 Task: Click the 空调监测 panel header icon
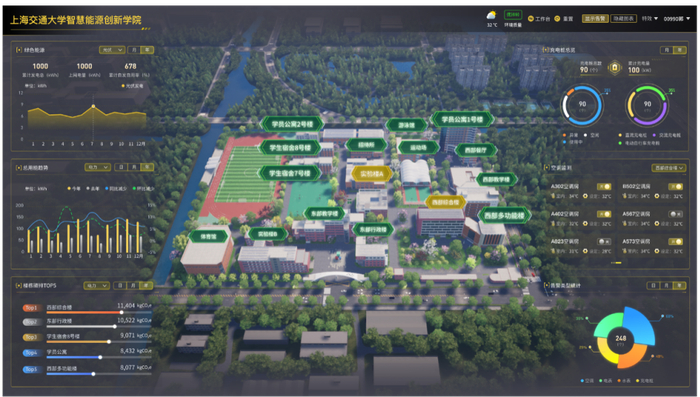546,167
